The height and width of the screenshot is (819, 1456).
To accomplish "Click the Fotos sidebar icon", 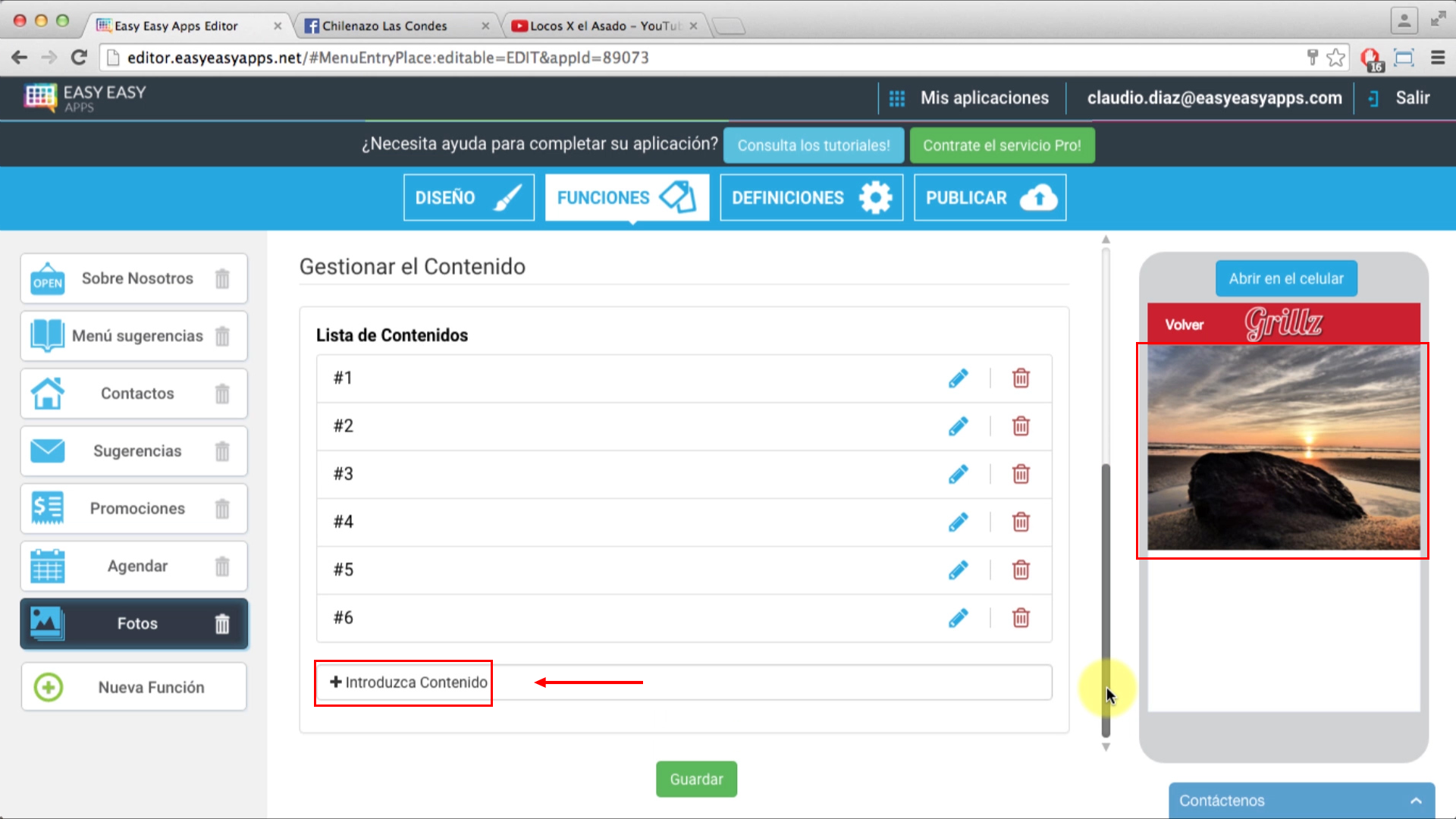I will click(x=46, y=622).
